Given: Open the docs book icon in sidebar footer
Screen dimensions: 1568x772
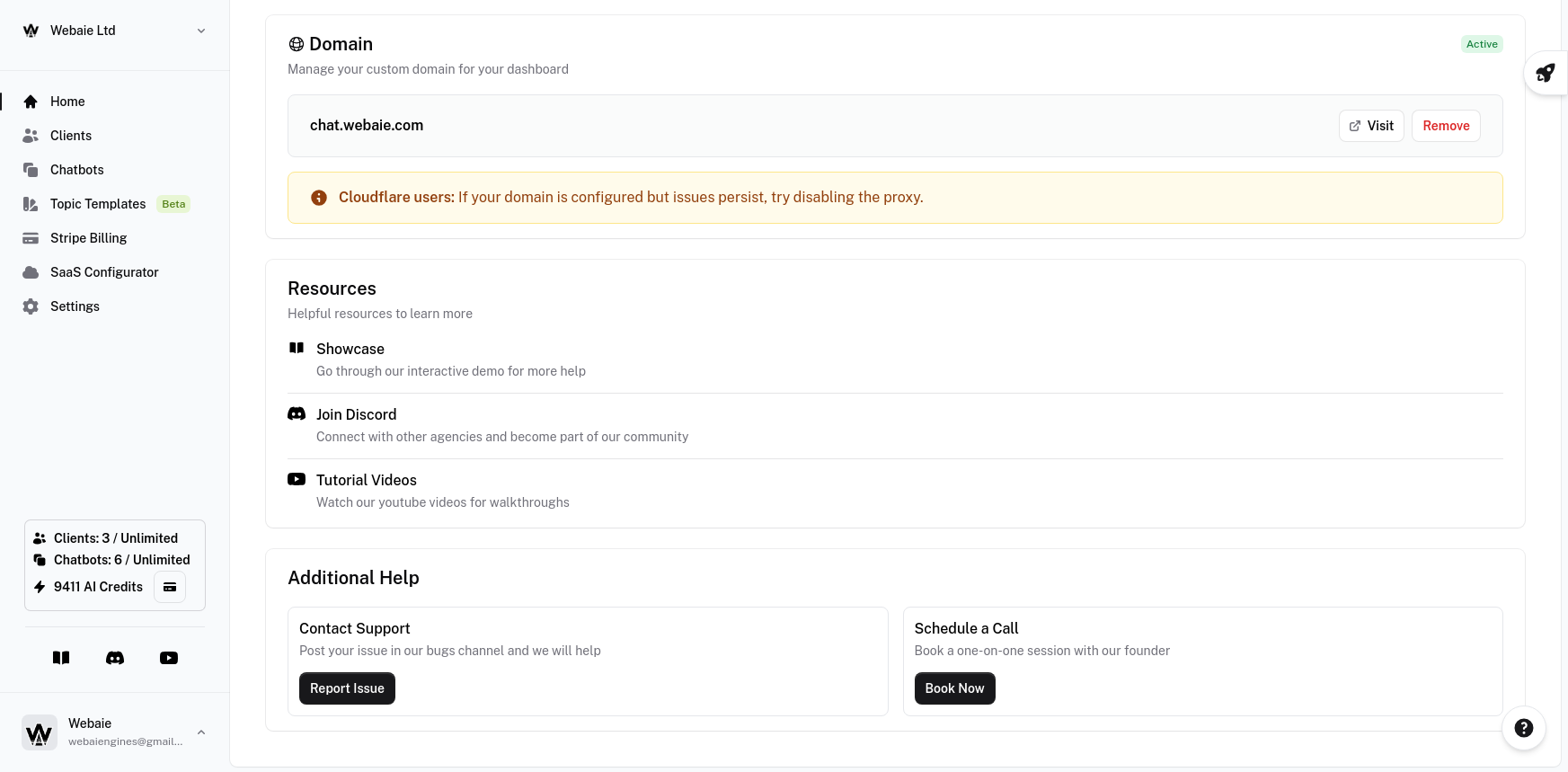Looking at the screenshot, I should click(61, 658).
